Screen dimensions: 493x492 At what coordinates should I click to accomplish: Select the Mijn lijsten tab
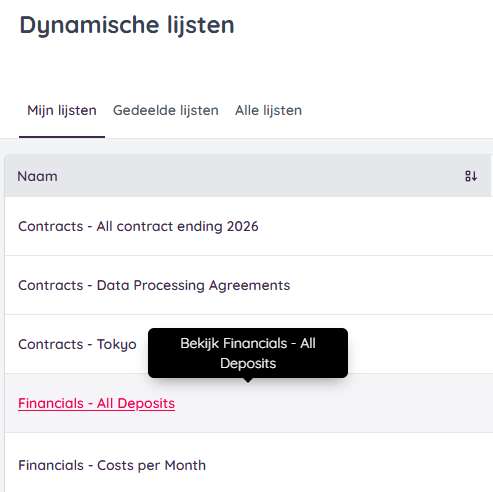tap(62, 110)
